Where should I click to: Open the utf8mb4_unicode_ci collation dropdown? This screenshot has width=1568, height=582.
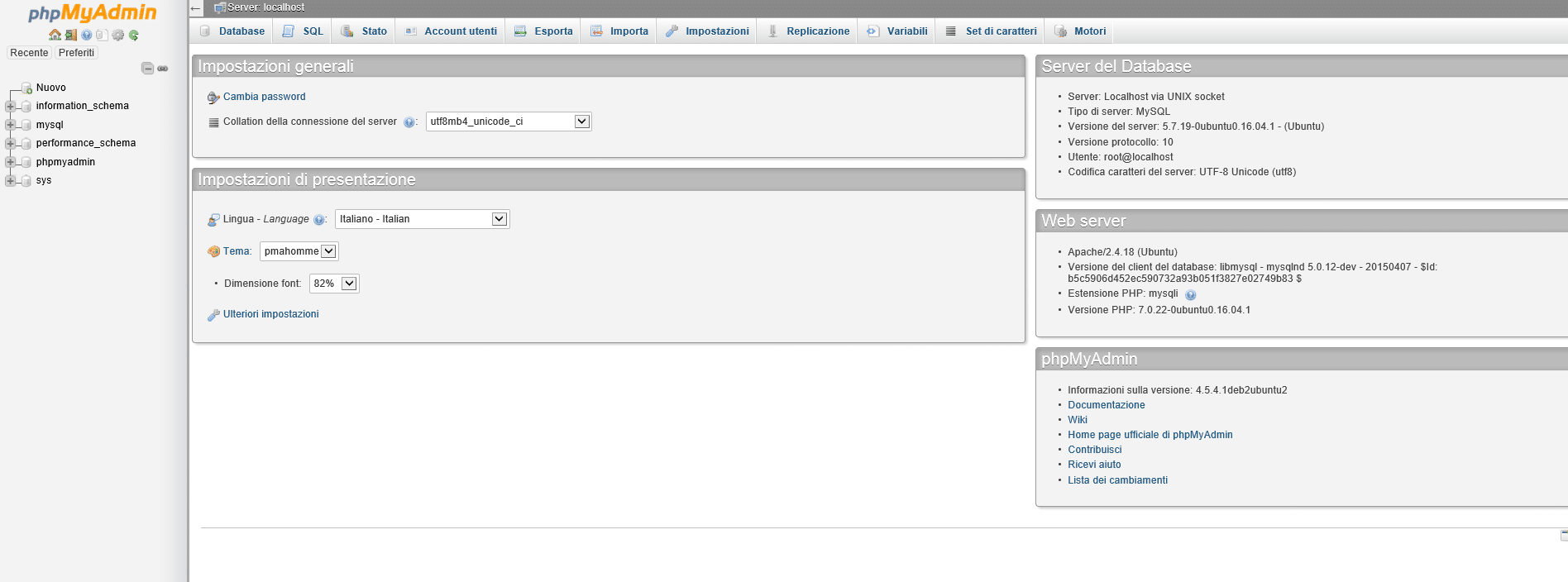pyautogui.click(x=509, y=122)
